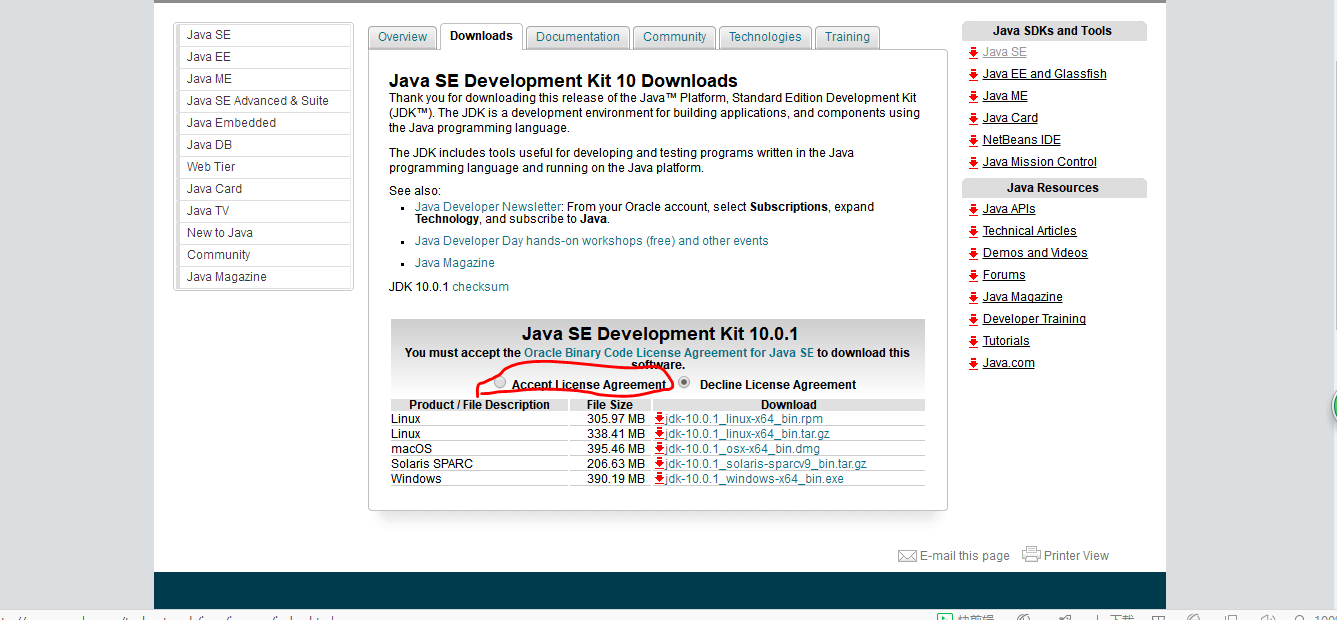The width and height of the screenshot is (1337, 620).
Task: Click the macOS product cell
Action: point(479,449)
